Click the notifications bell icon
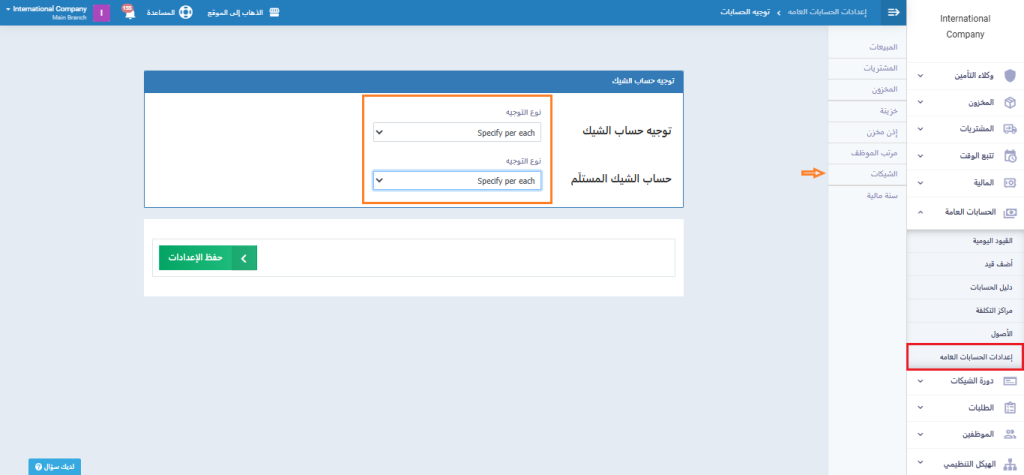The height and width of the screenshot is (475, 1024). 129,12
